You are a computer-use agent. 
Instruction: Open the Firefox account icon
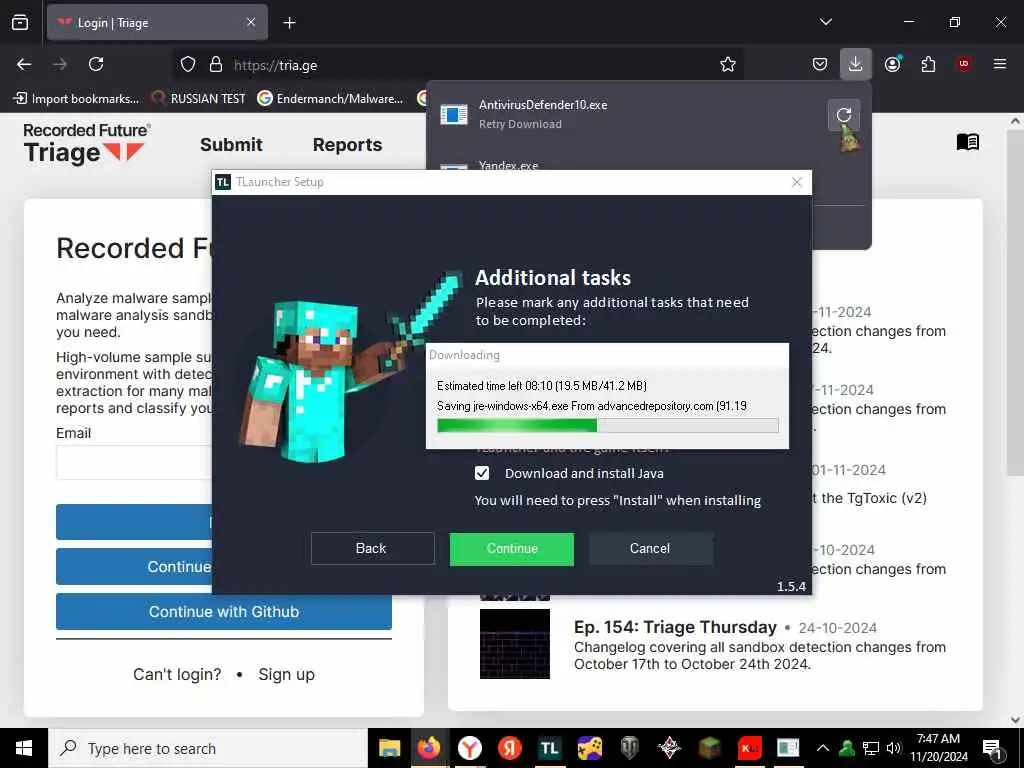click(x=893, y=64)
